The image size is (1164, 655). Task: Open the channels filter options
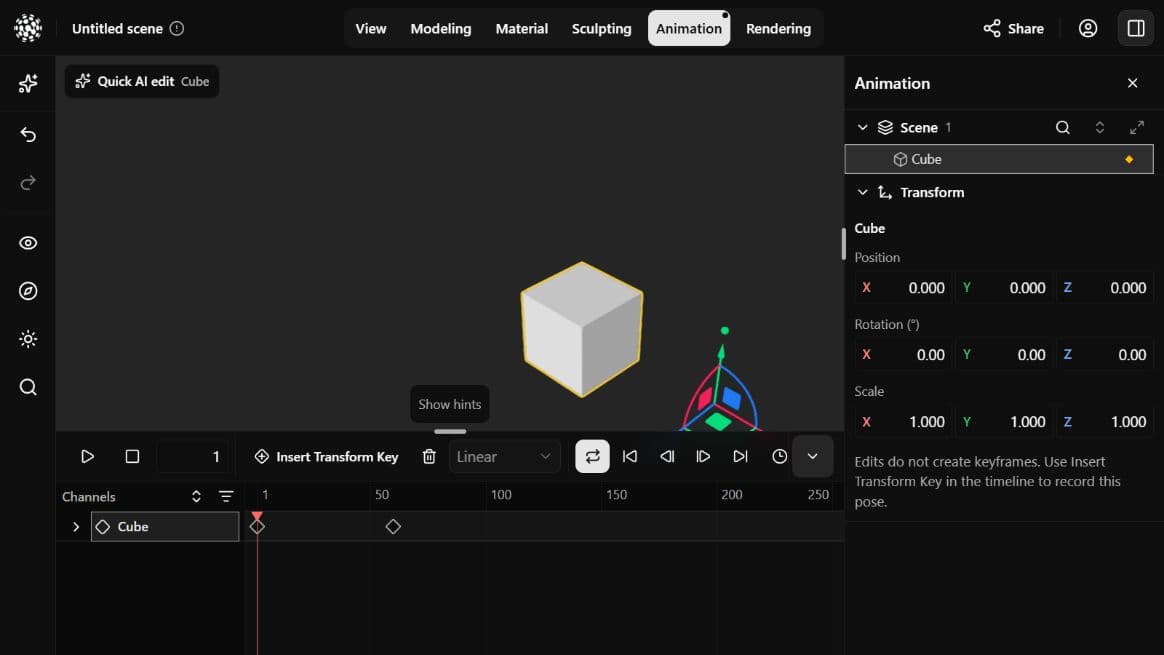[x=226, y=497]
